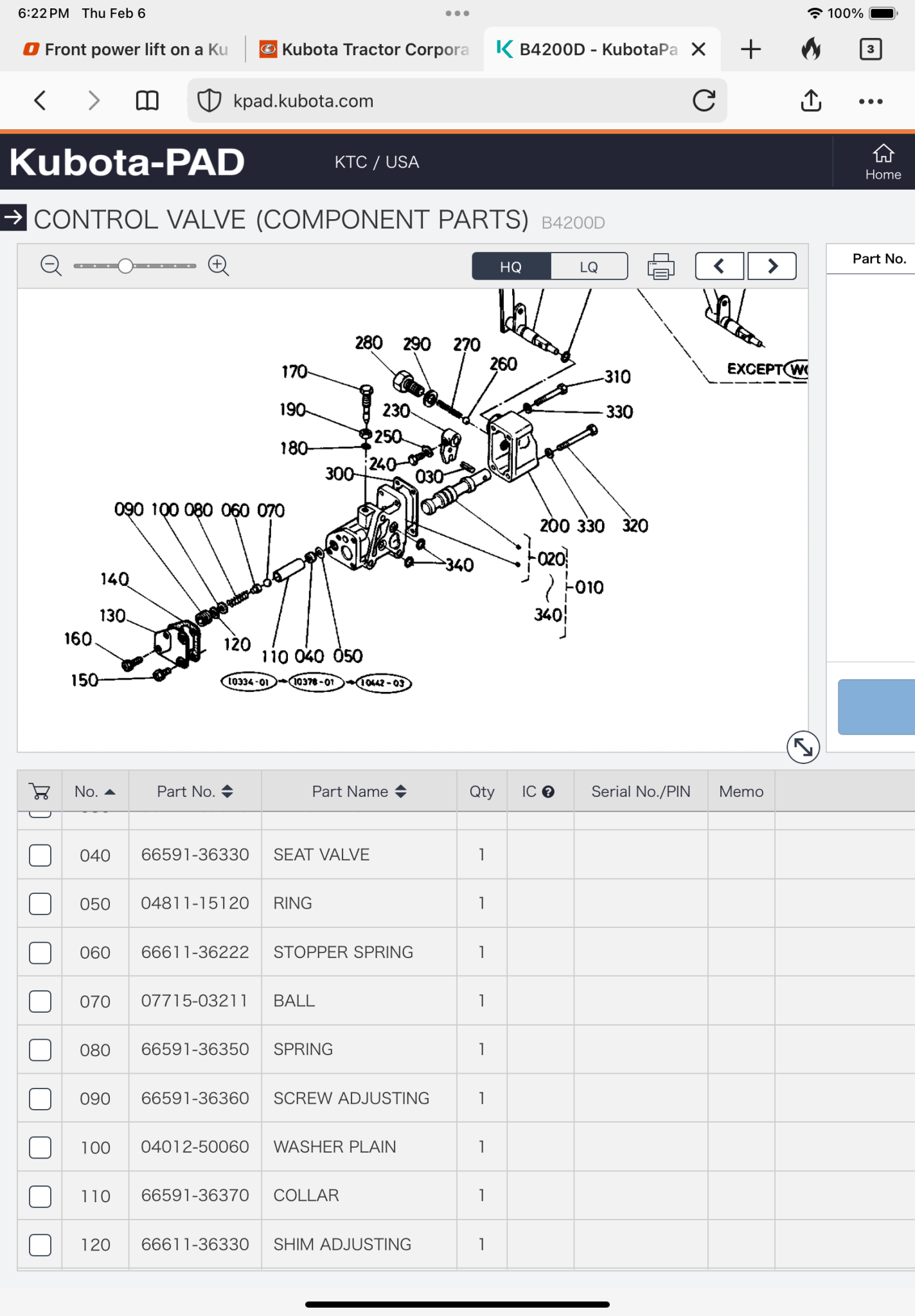The width and height of the screenshot is (915, 1316).
Task: Print the parts diagram
Action: coord(661,266)
